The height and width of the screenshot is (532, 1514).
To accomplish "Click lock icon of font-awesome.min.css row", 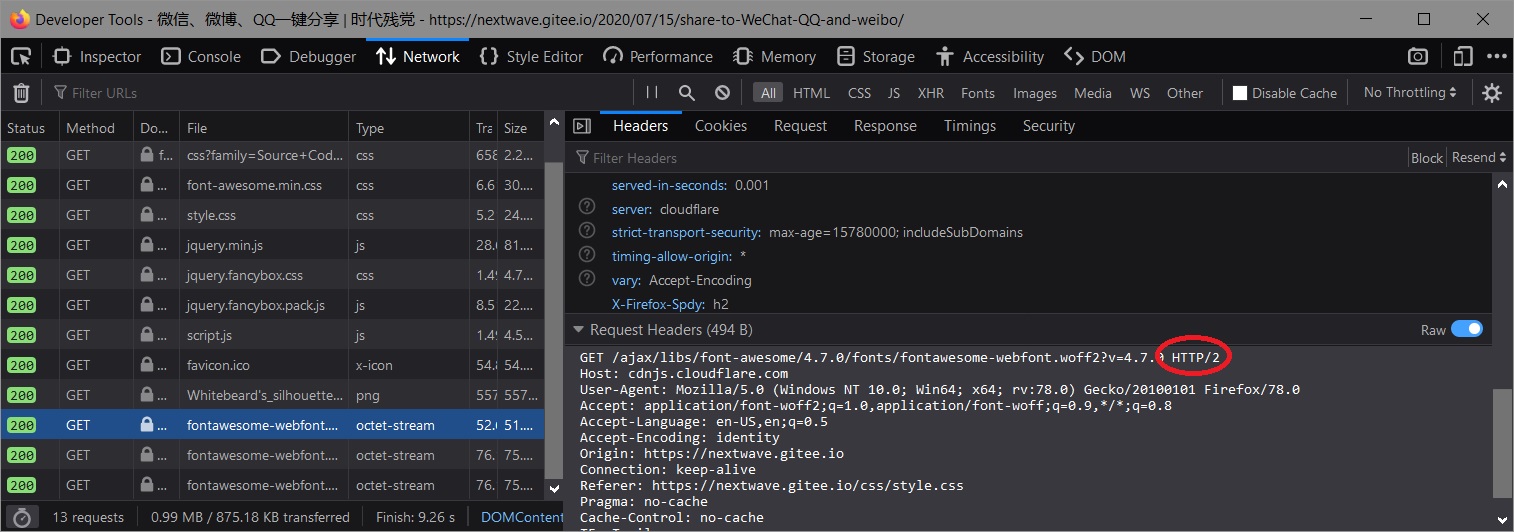I will click(147, 185).
